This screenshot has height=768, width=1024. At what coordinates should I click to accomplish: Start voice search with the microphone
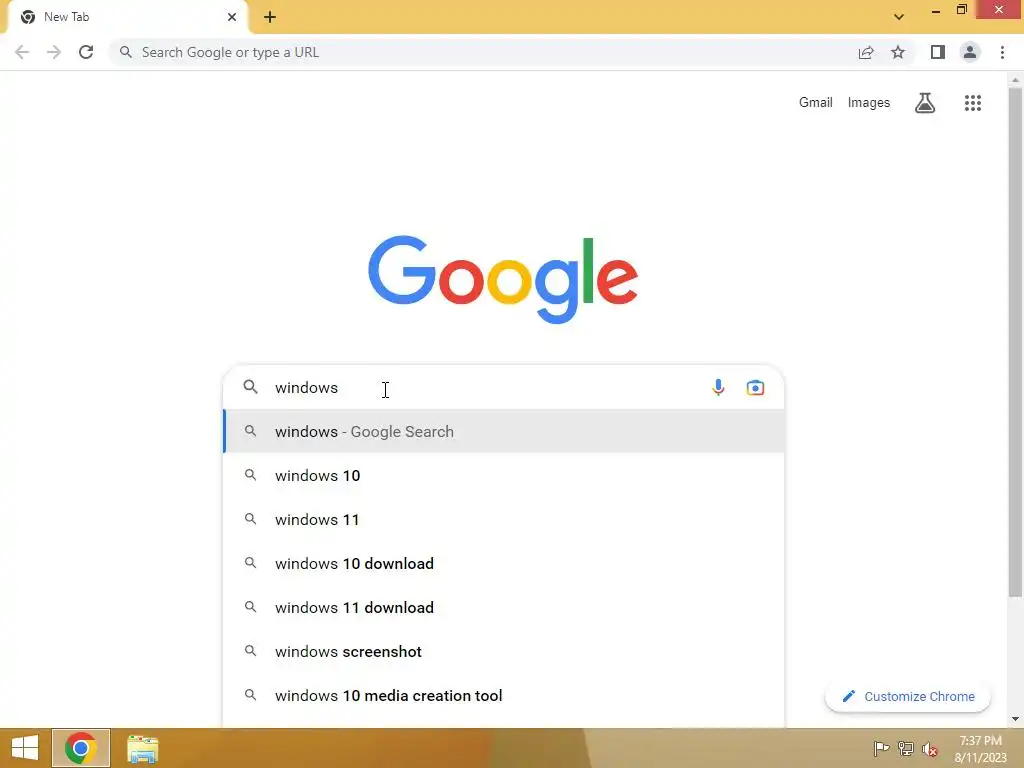[718, 387]
